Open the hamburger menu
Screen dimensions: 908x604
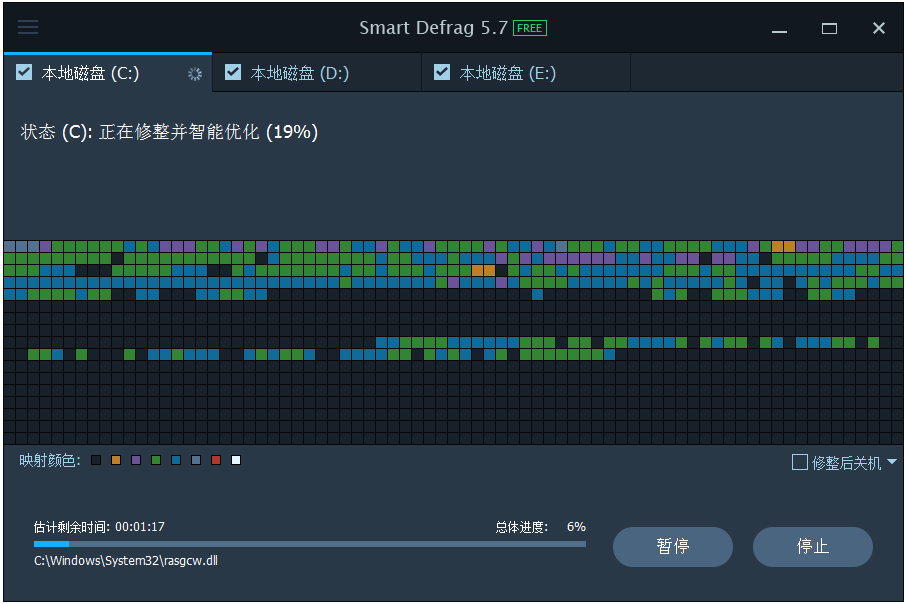(27, 27)
